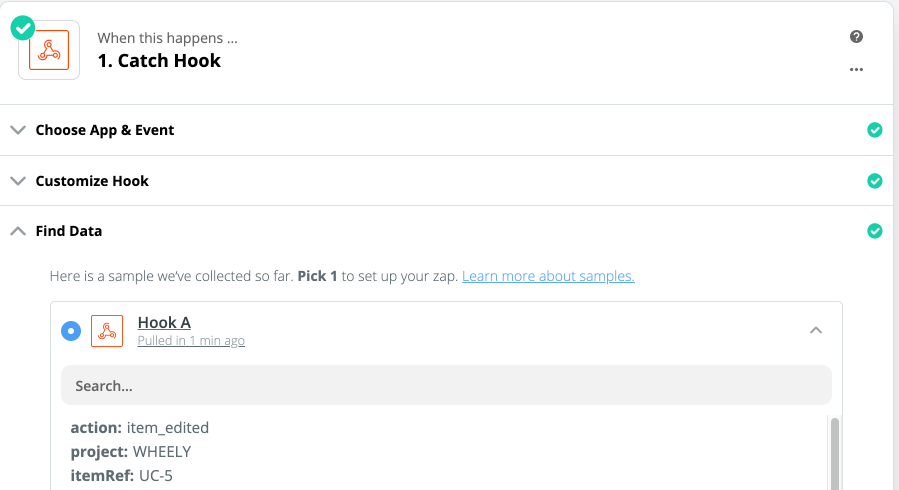The width and height of the screenshot is (899, 490).
Task: Focus the Search sample fields box
Action: [x=446, y=385]
